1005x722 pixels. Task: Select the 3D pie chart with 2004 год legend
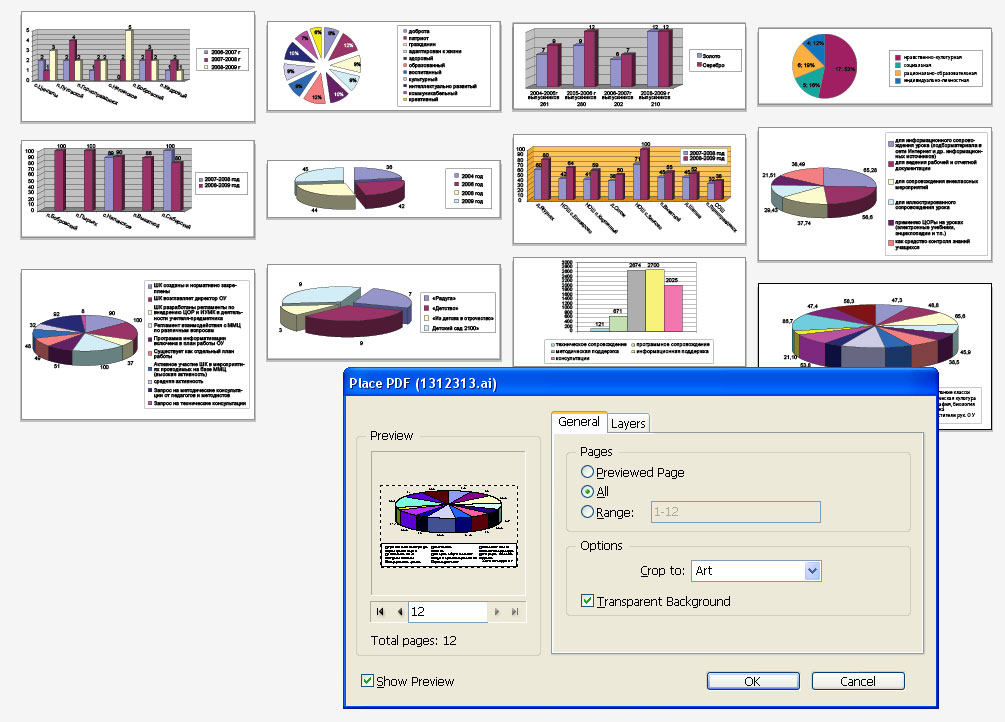[x=383, y=189]
